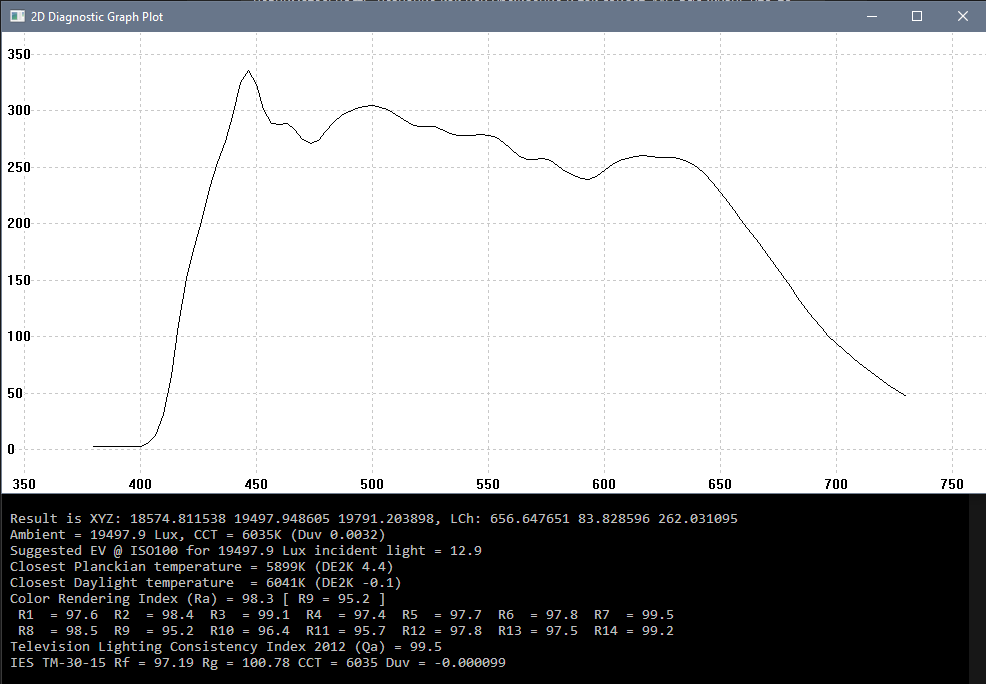This screenshot has height=684, width=986.
Task: Click the flat start of the spectrum curve
Action: pos(115,446)
